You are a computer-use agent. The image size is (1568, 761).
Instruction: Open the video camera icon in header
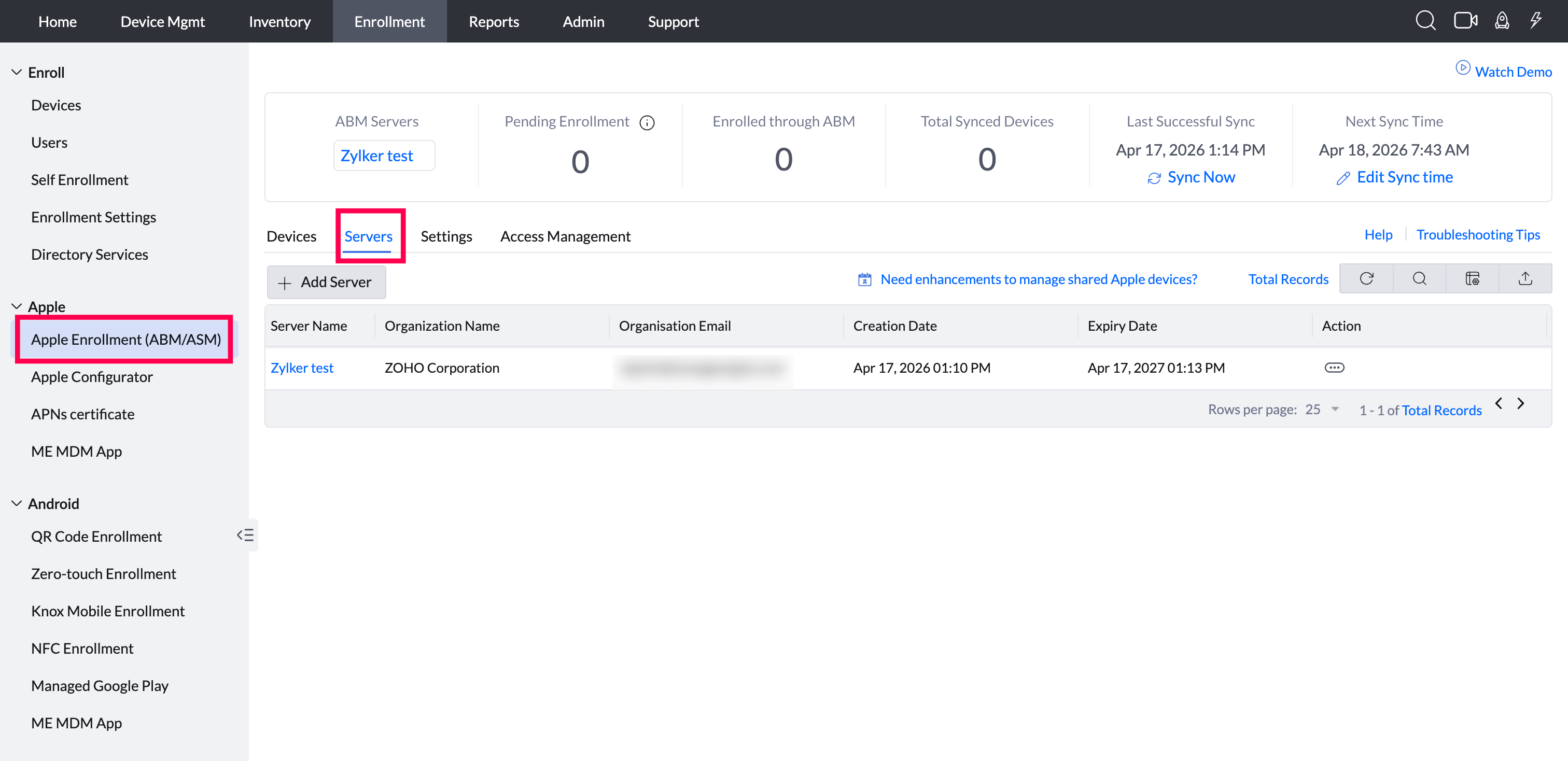point(1465,21)
